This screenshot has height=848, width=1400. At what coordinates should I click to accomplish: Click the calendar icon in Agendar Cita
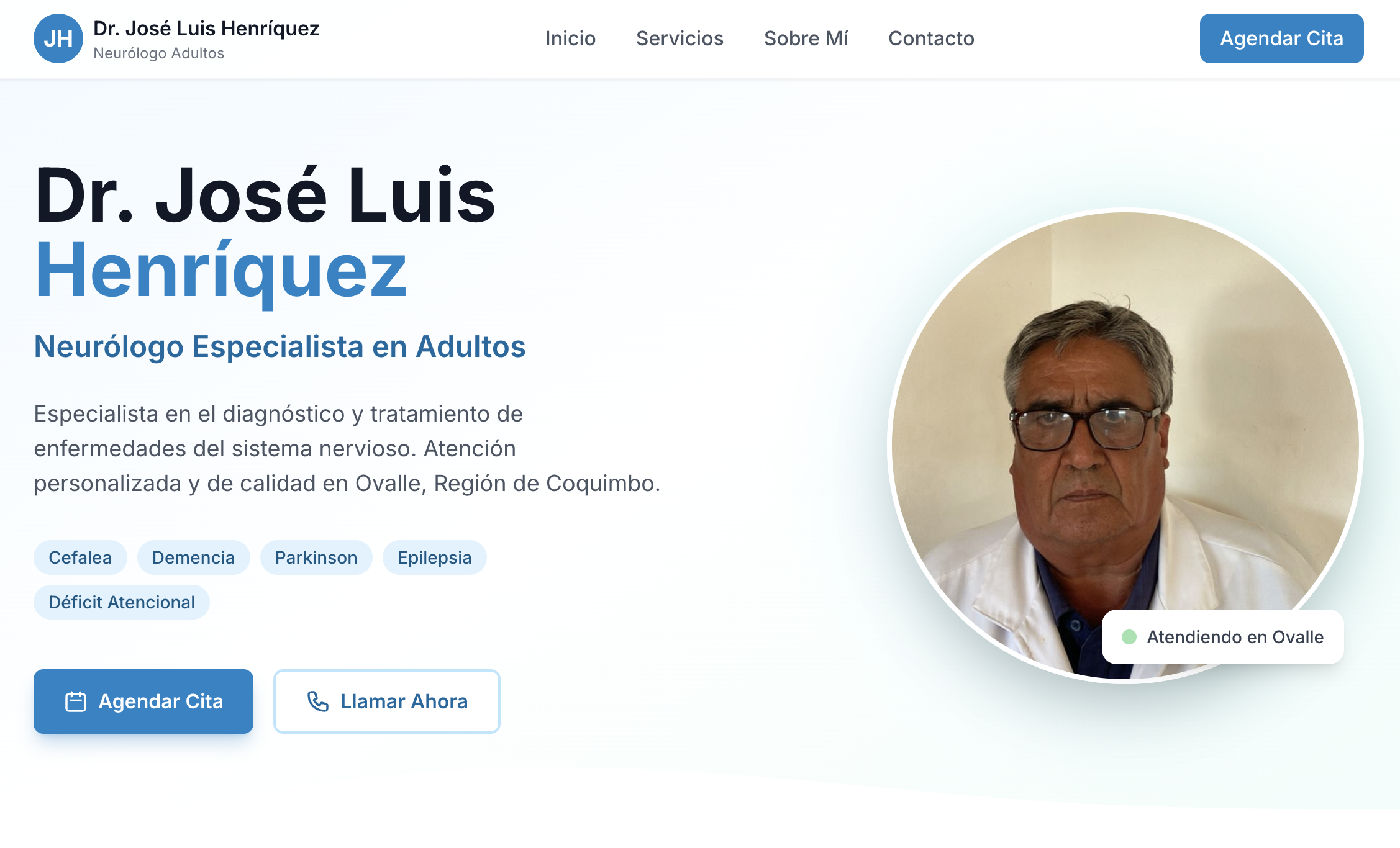(x=76, y=701)
